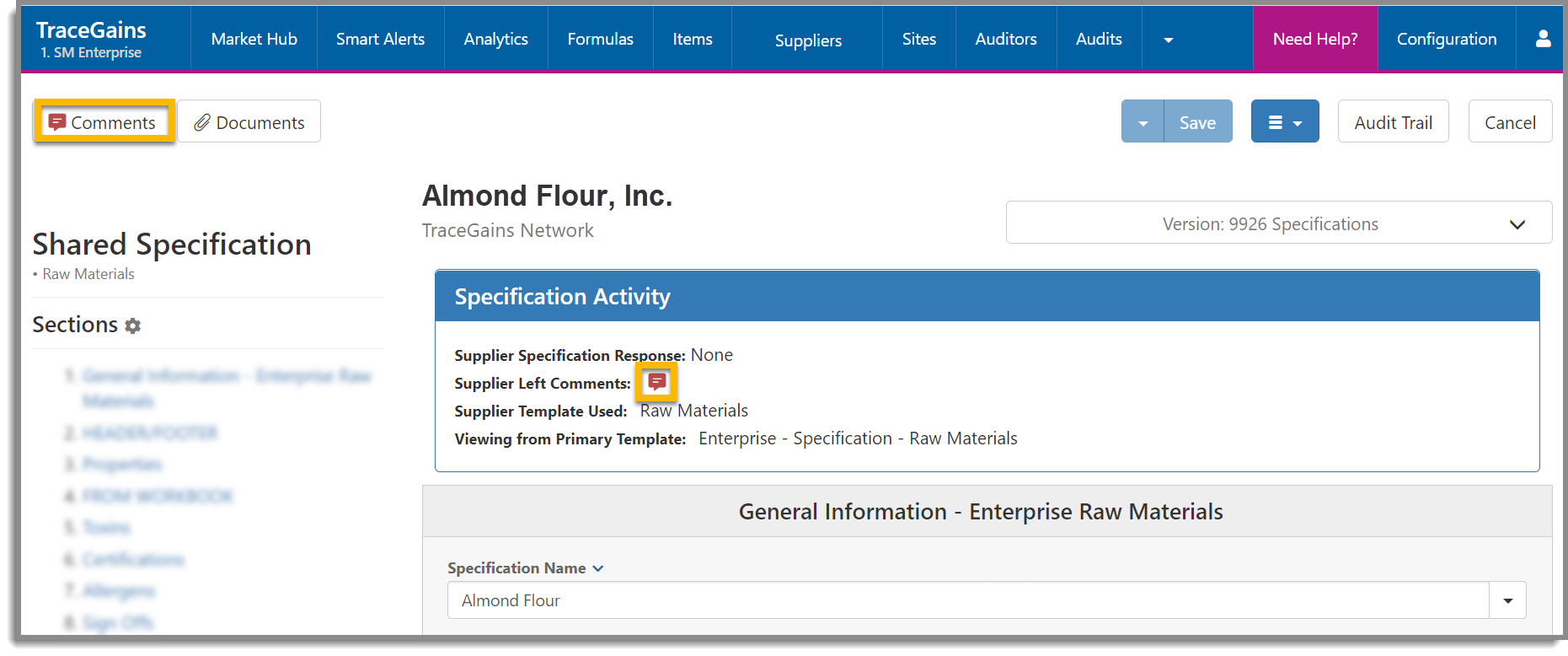The image size is (1568, 656).
Task: Click the General Information - Enterprise Raw Materials heading
Action: click(x=981, y=512)
